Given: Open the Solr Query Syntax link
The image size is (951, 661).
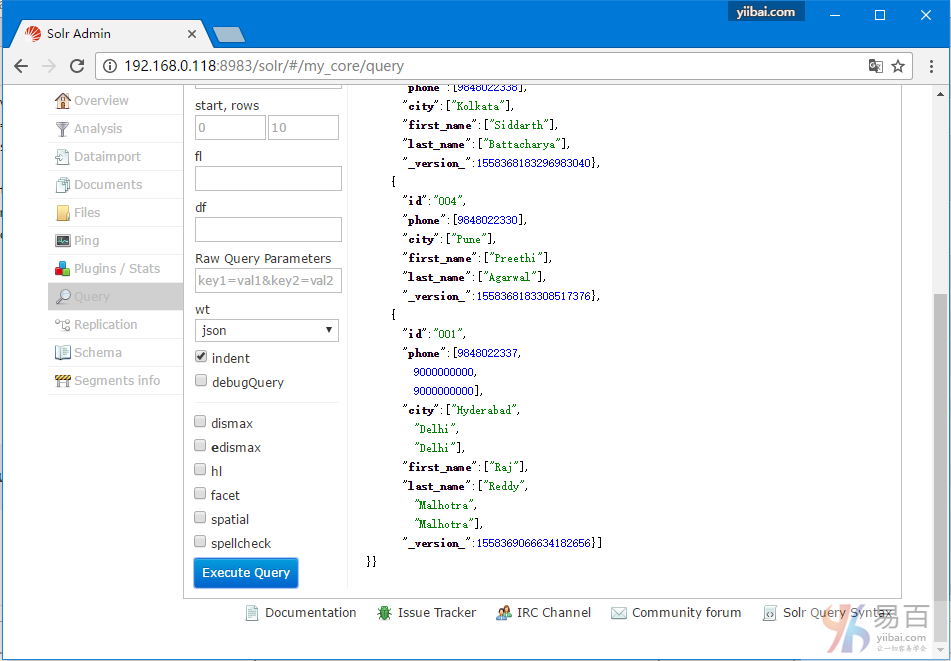Looking at the screenshot, I should (837, 612).
